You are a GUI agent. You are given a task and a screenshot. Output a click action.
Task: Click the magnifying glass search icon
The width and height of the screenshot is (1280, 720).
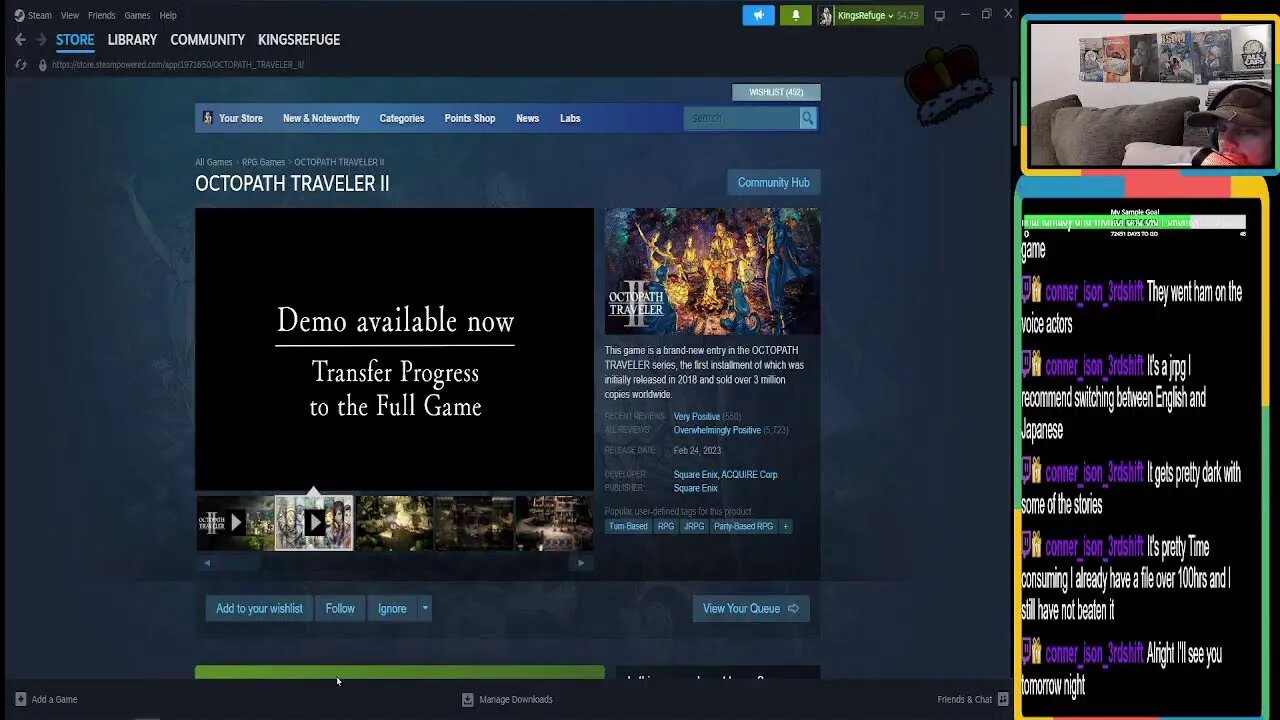click(x=807, y=118)
